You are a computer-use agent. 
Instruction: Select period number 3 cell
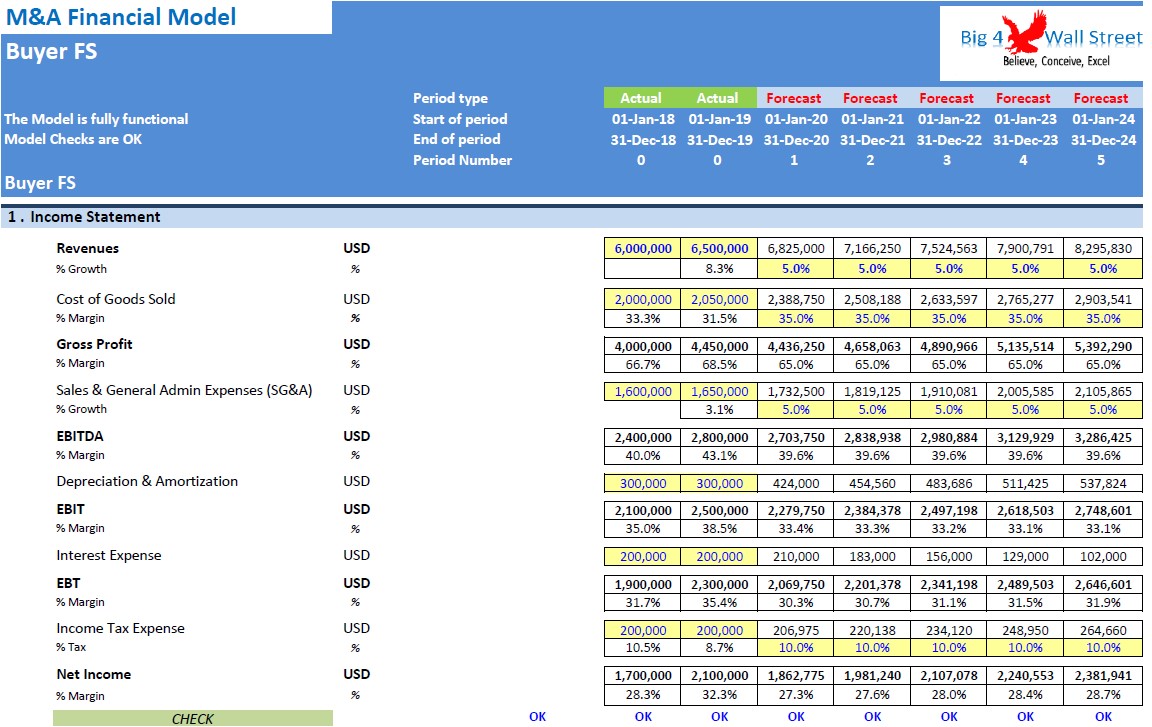point(947,159)
